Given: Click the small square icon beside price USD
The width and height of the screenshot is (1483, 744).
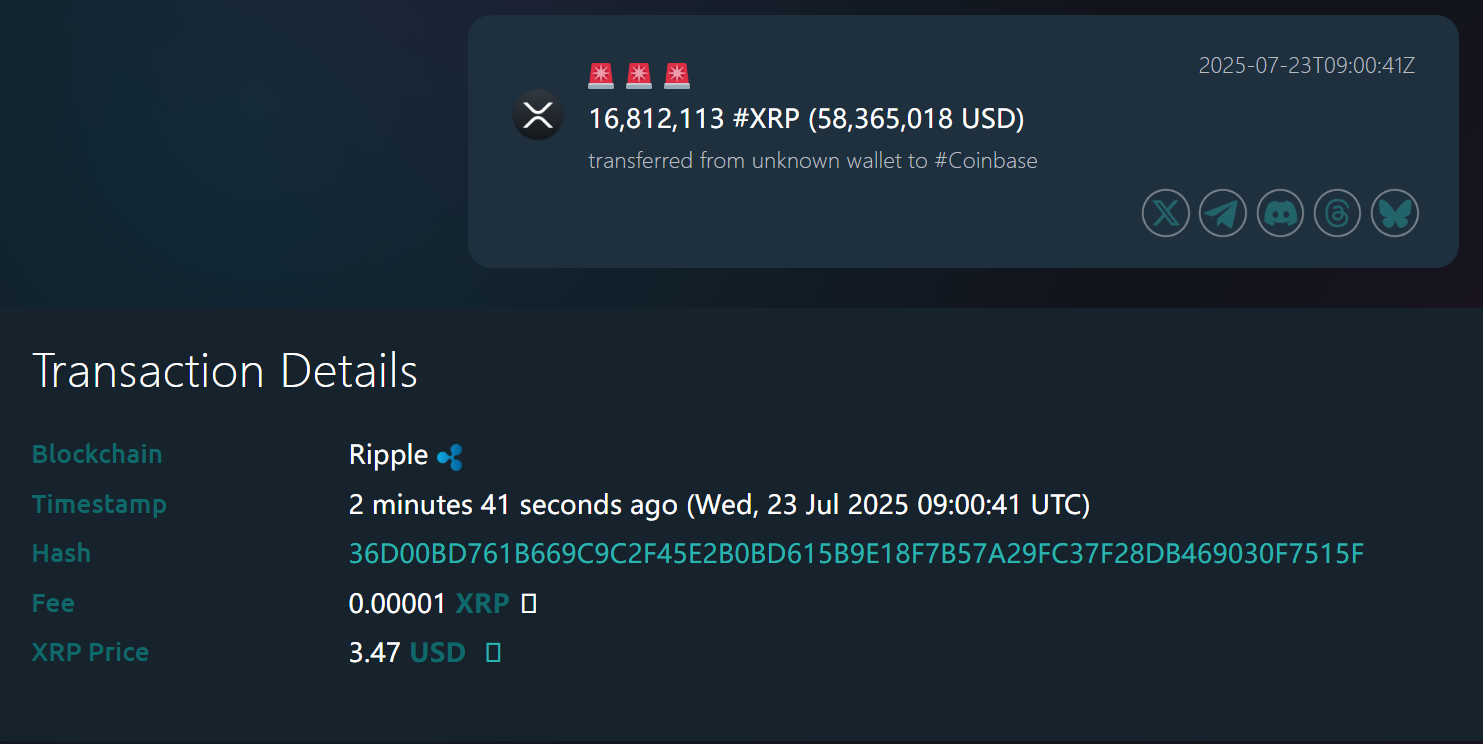Looking at the screenshot, I should click(492, 653).
